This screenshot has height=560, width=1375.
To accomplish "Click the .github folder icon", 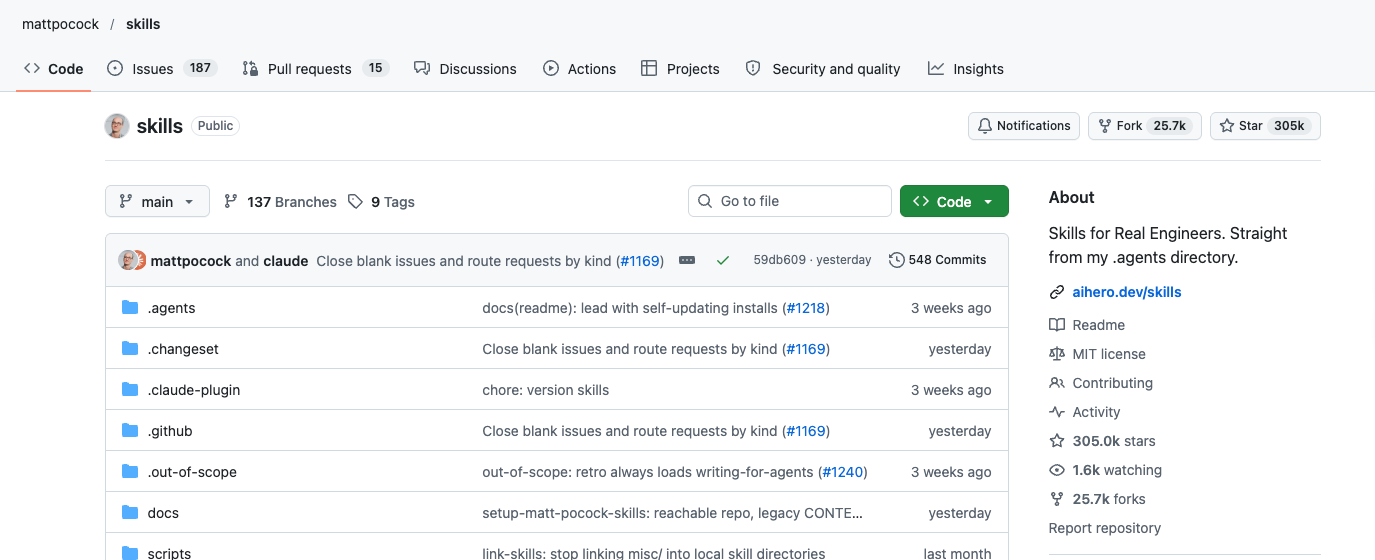I will click(x=130, y=430).
